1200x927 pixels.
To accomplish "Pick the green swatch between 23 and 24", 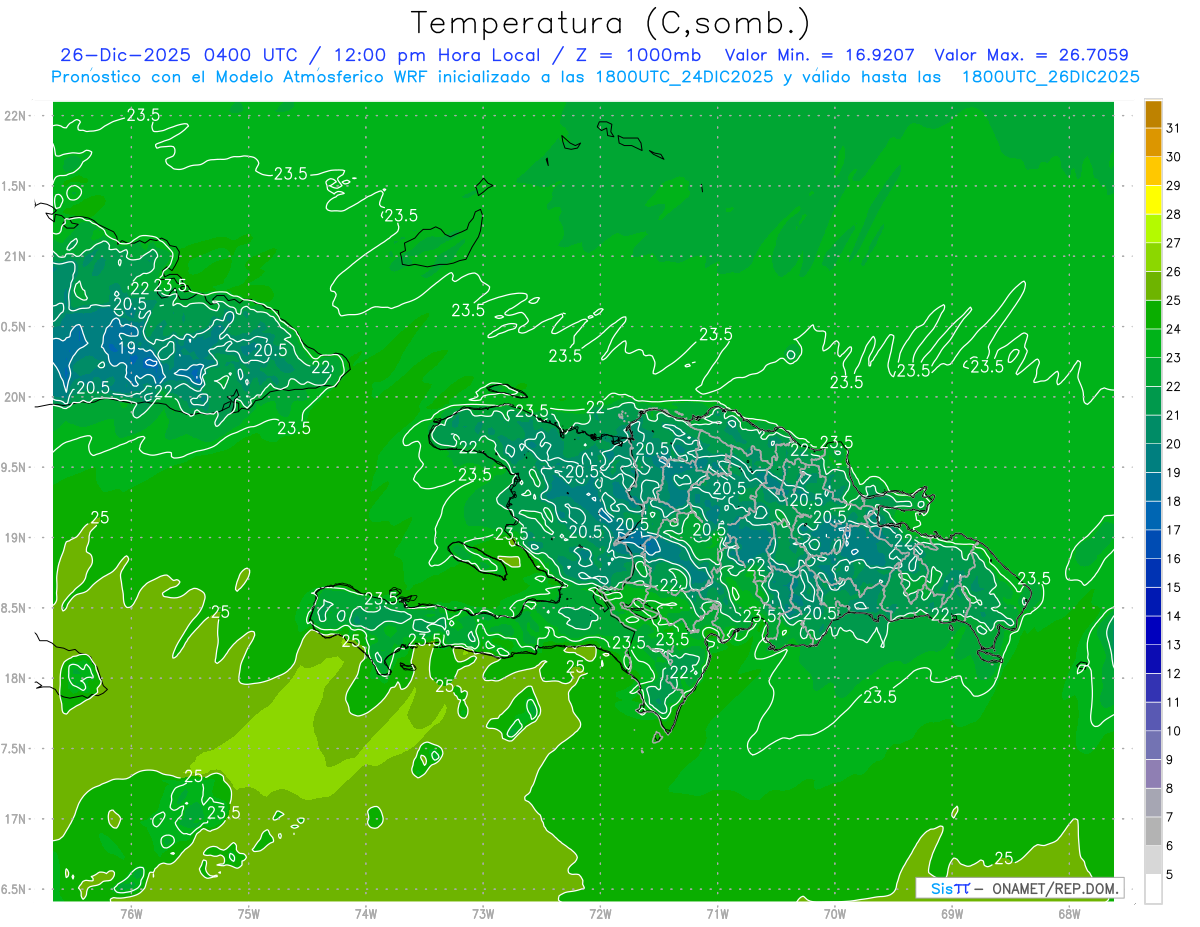I will (1153, 343).
